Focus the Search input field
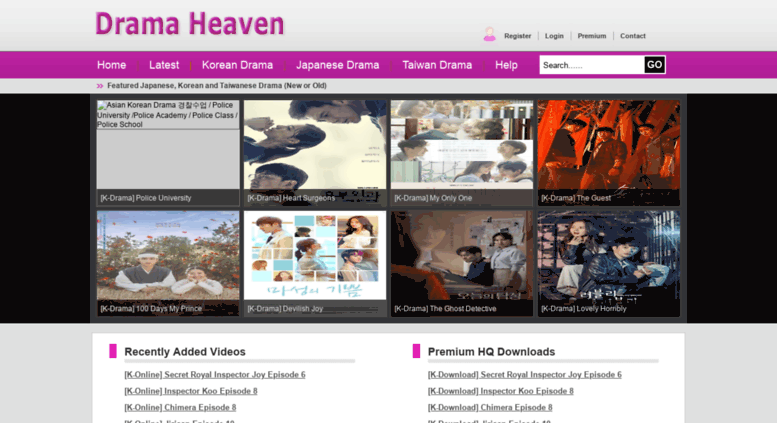777x423 pixels. tap(592, 65)
